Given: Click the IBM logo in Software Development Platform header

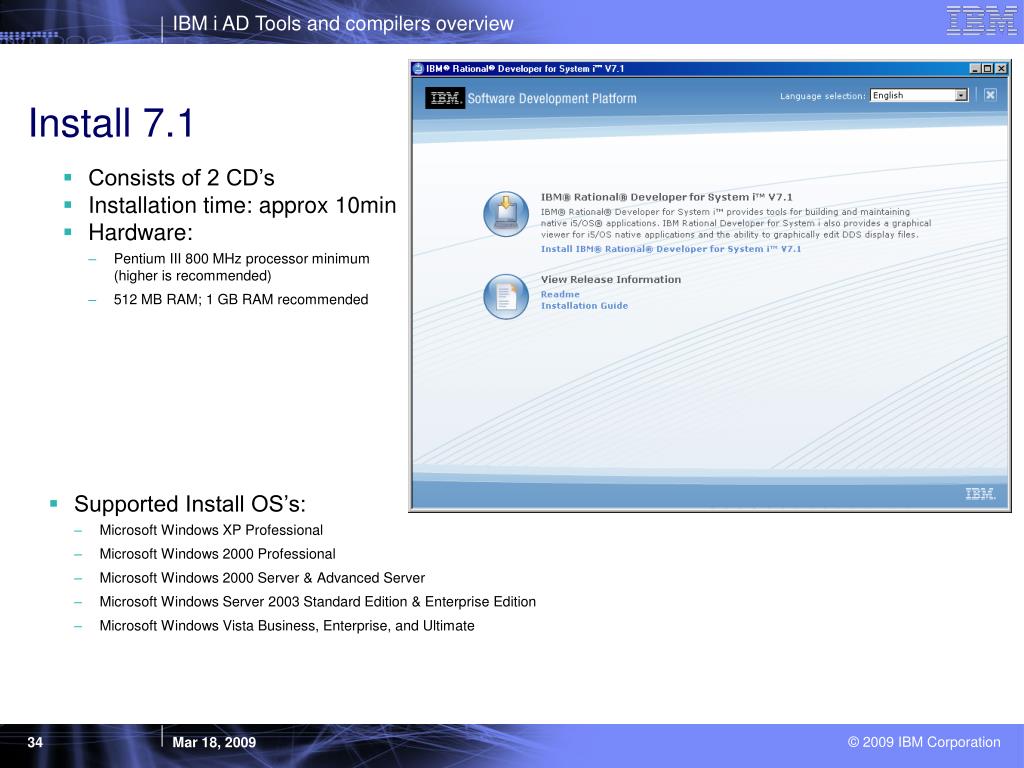Looking at the screenshot, I should (445, 98).
